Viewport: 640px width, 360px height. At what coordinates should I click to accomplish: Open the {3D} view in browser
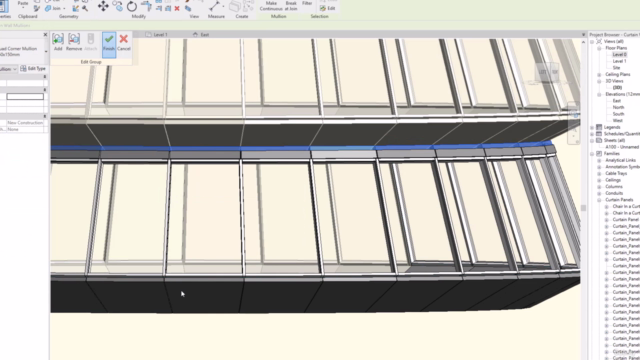617,87
